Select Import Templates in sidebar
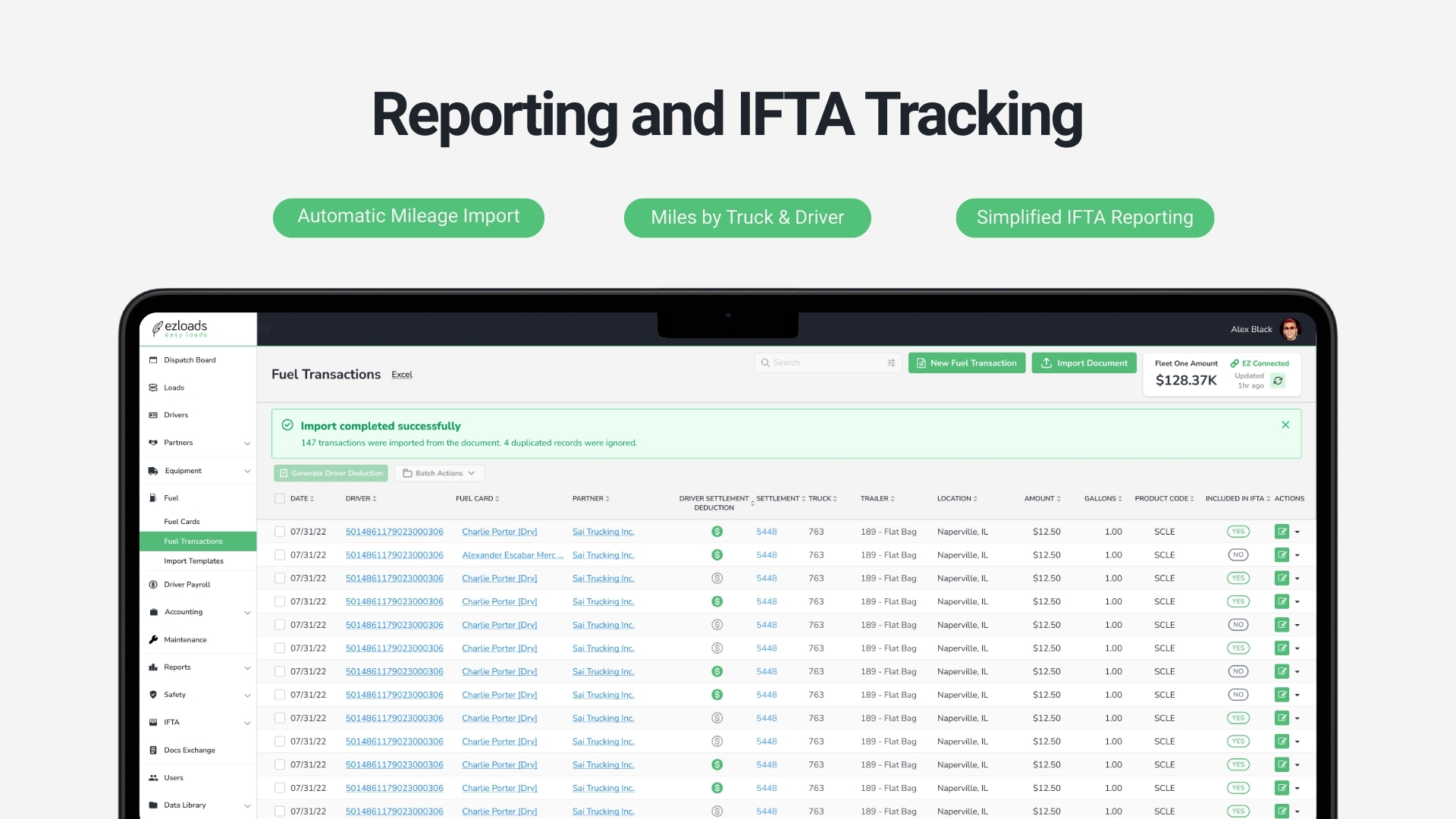The width and height of the screenshot is (1456, 819). 193,561
